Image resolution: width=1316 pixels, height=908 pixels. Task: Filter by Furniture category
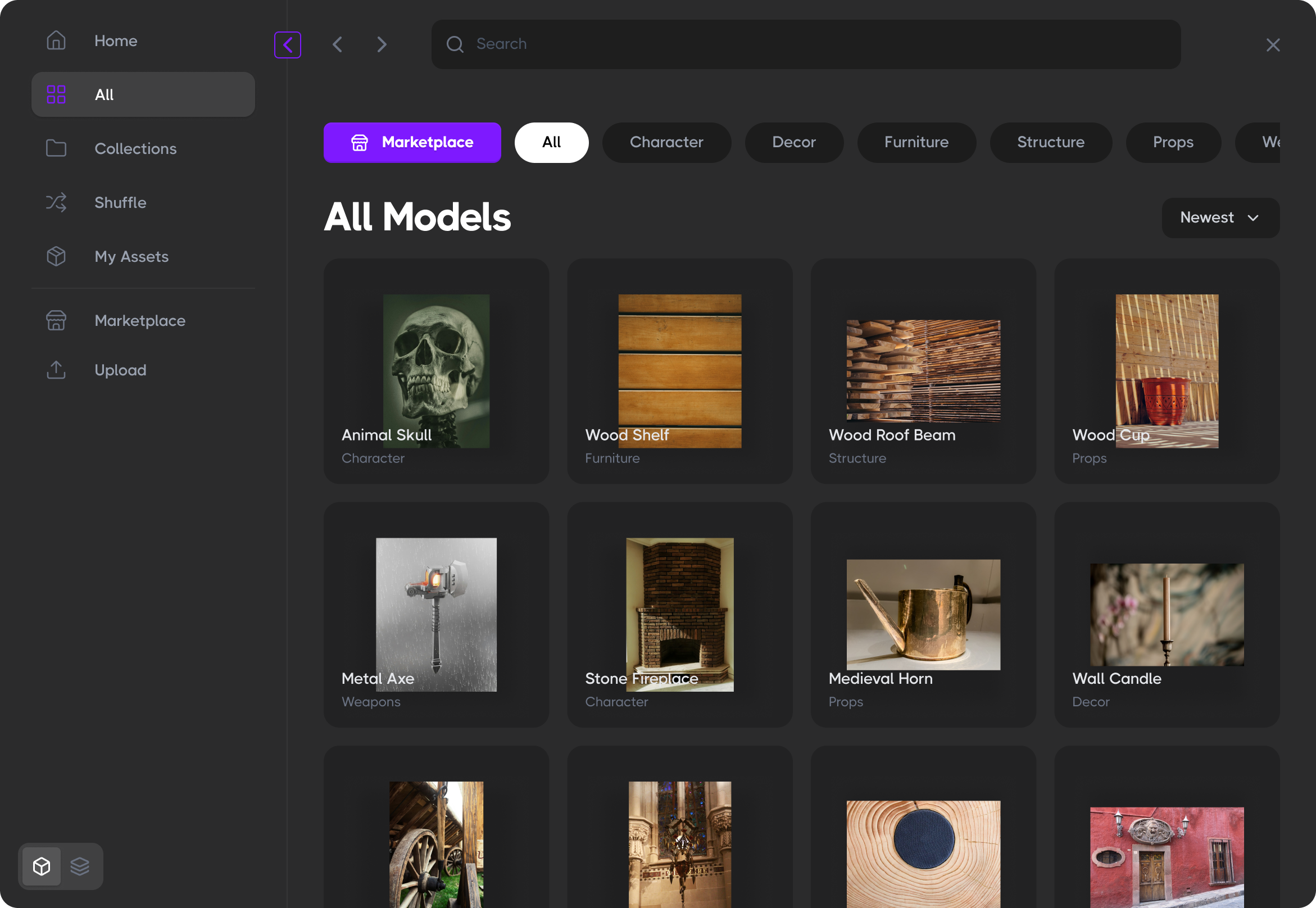coord(916,142)
